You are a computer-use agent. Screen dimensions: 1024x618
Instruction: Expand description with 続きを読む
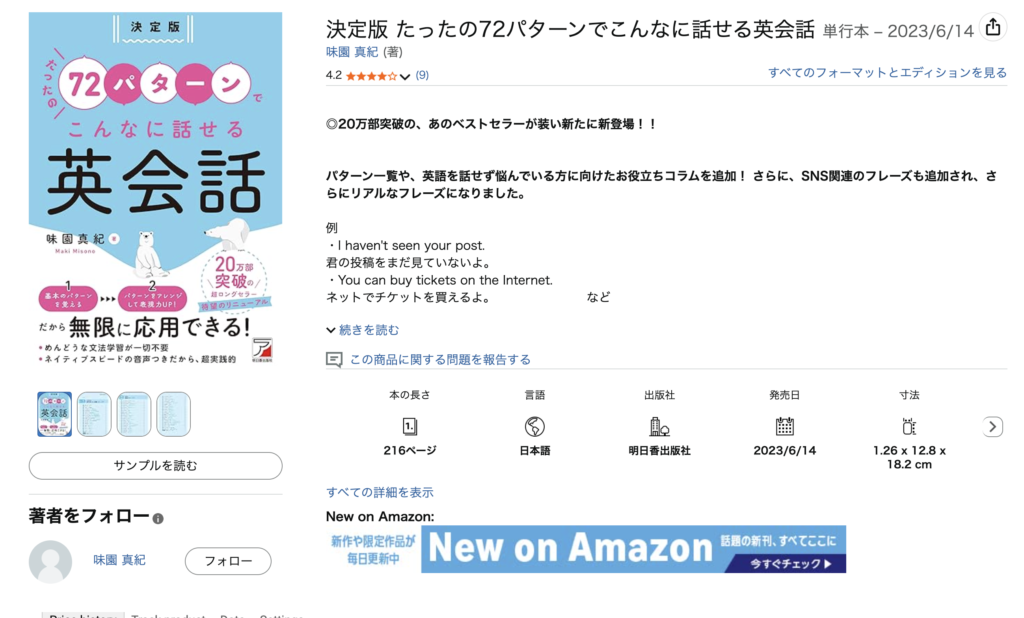click(363, 330)
